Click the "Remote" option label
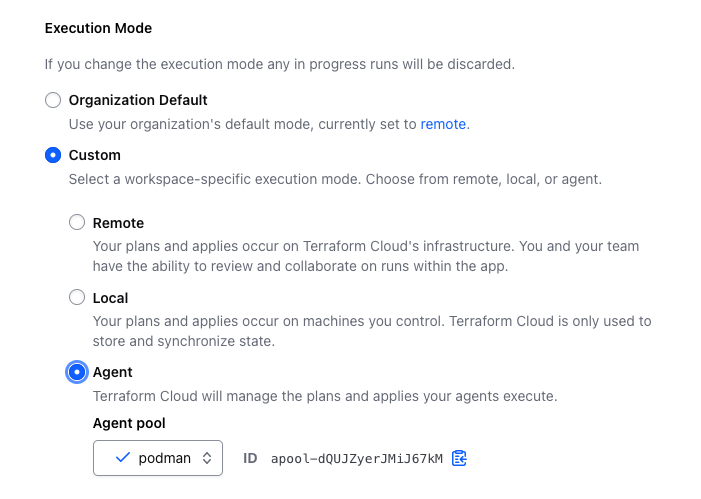This screenshot has width=701, height=499. pyautogui.click(x=118, y=223)
